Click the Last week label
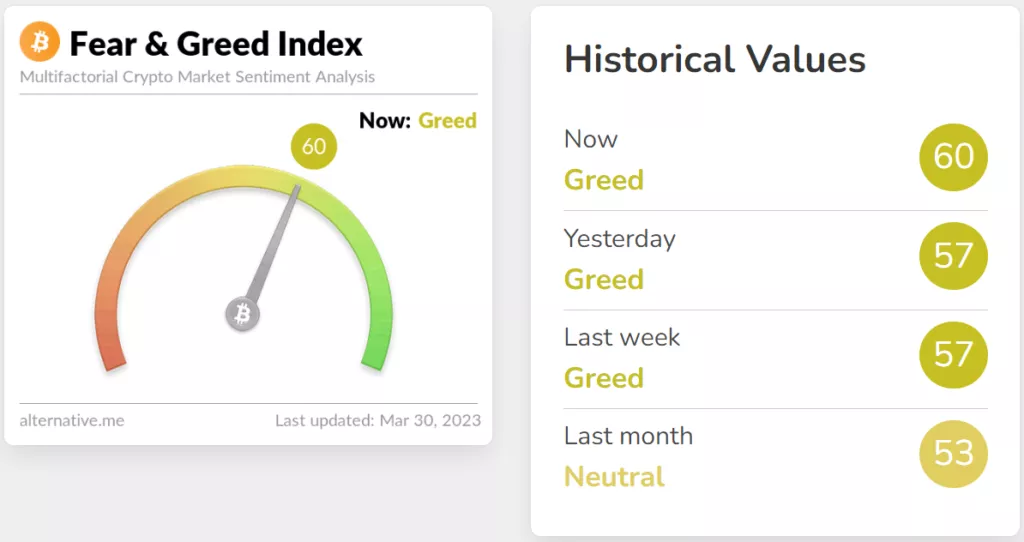Screen dimensions: 1024x542 tap(622, 338)
